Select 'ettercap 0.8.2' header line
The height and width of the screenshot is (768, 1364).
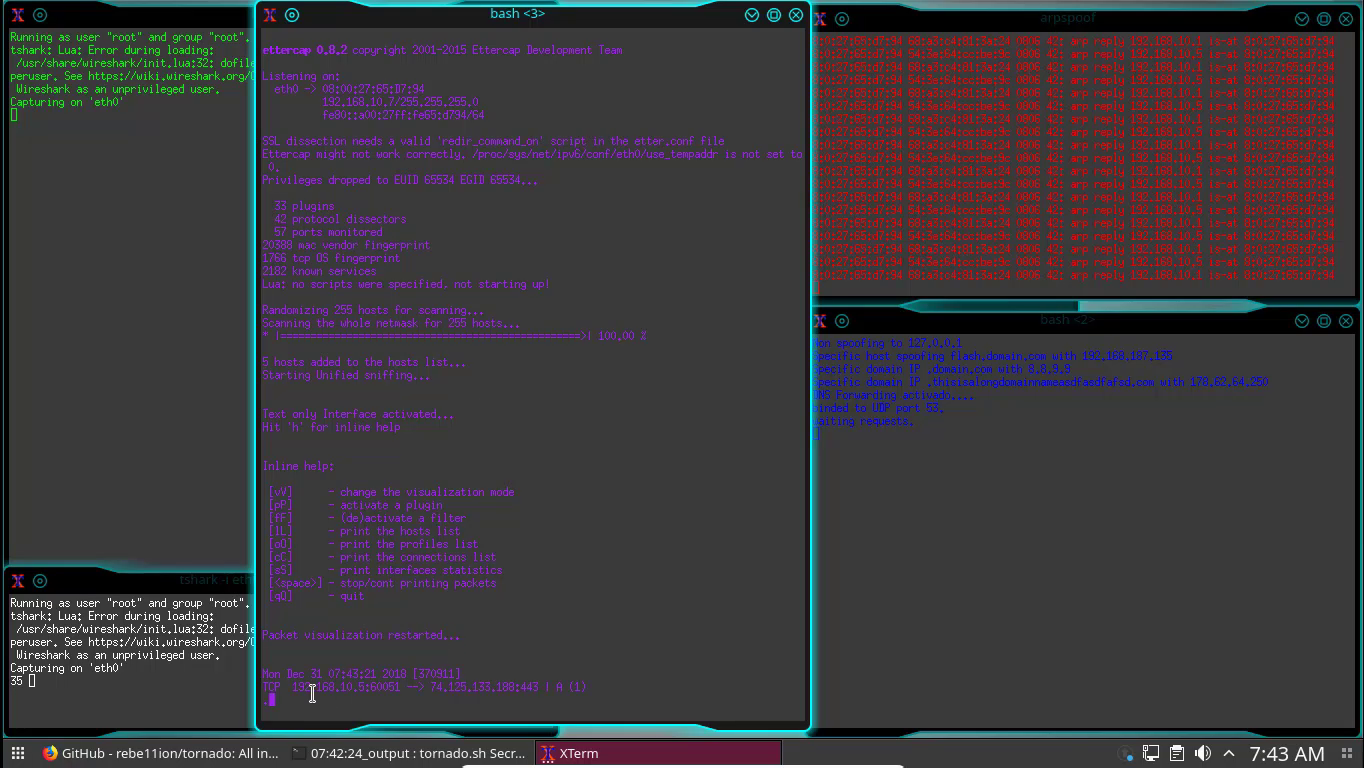tap(442, 50)
